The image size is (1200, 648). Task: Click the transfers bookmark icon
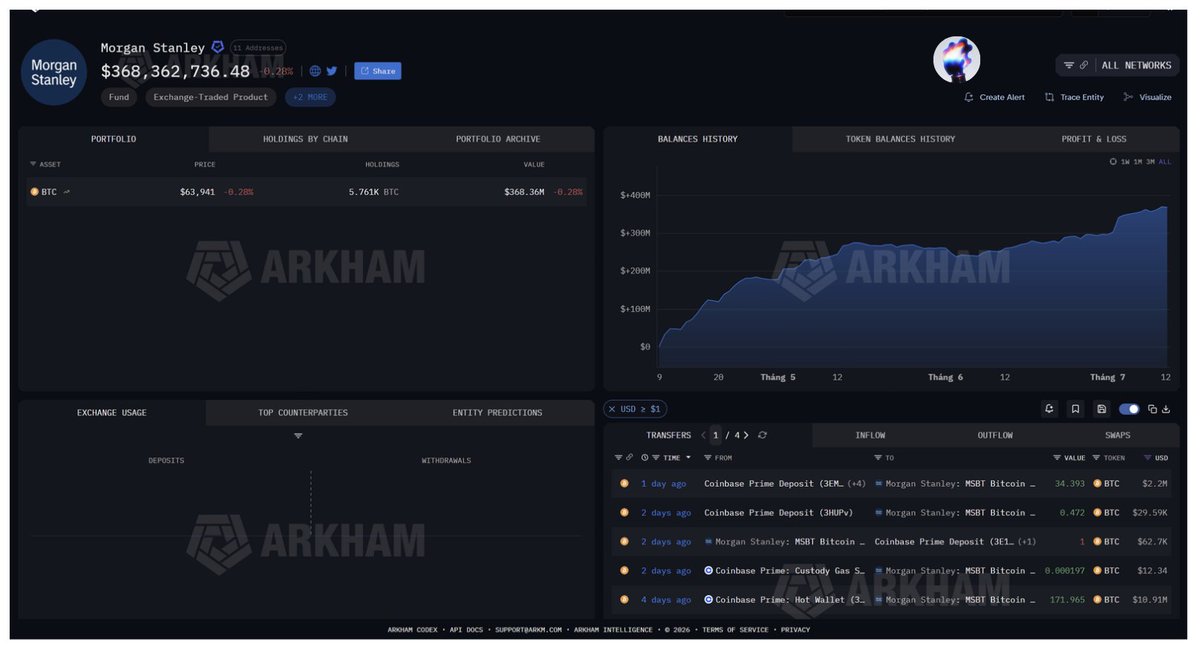coord(1075,409)
